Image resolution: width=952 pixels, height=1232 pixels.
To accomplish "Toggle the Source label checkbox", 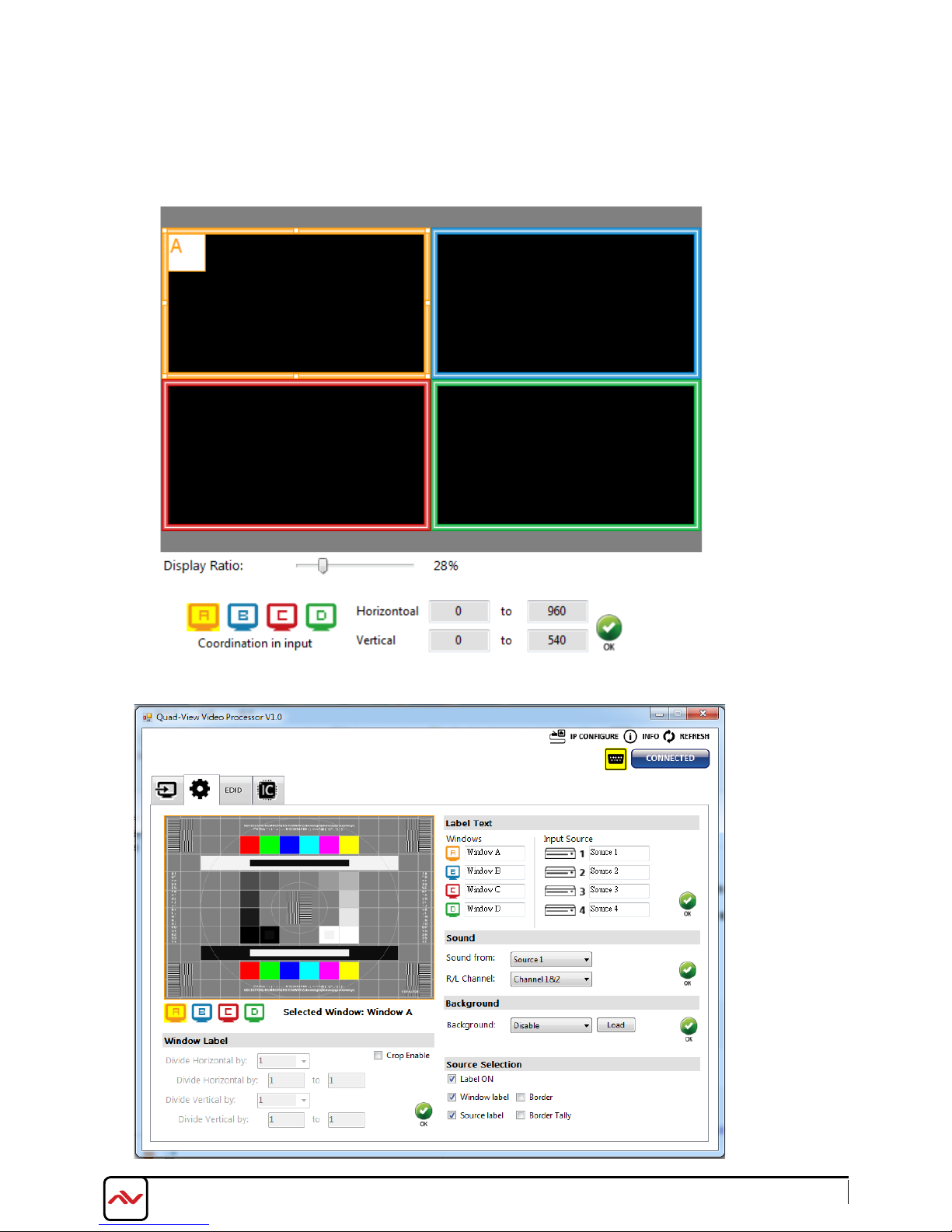I will pyautogui.click(x=452, y=1115).
